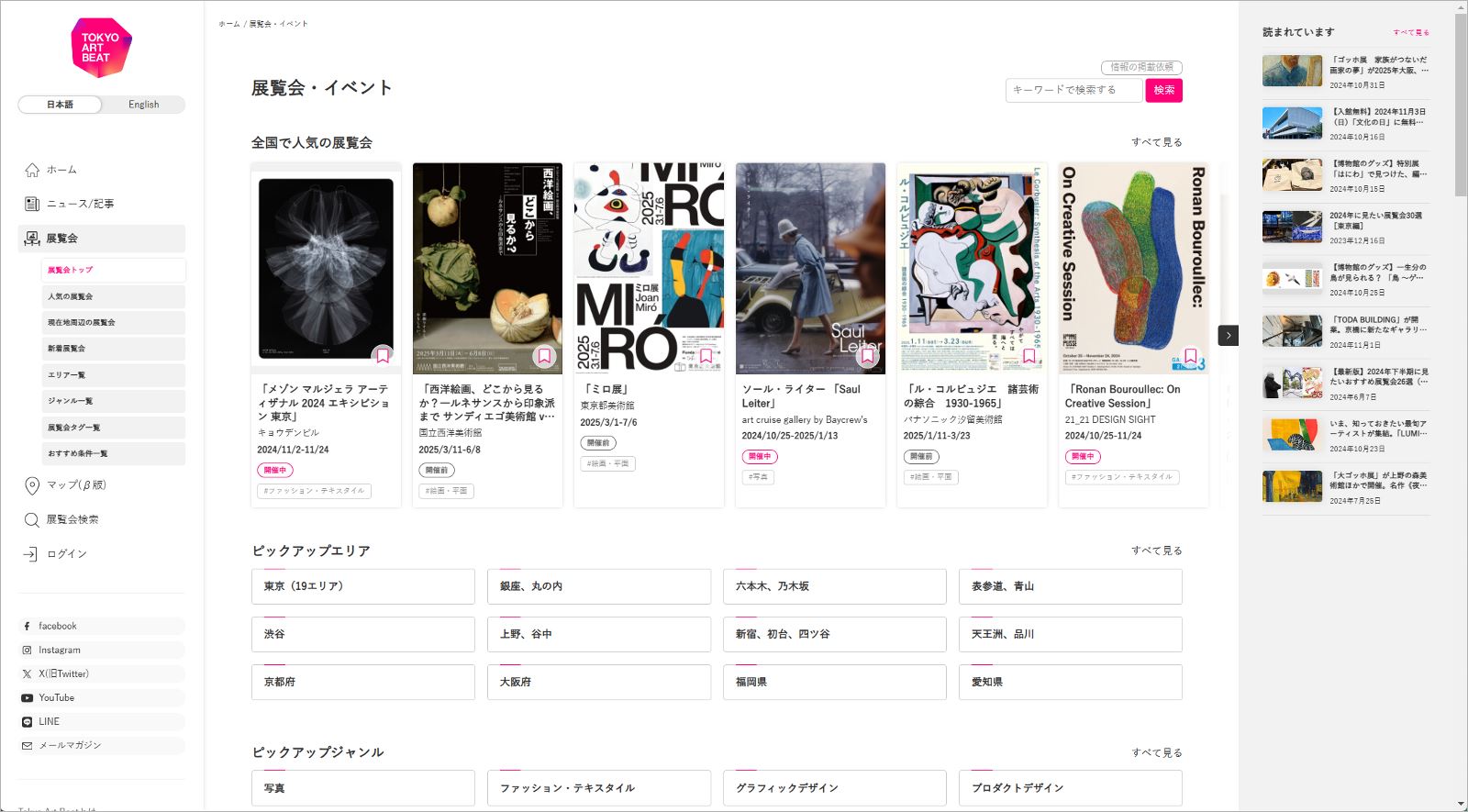The width and height of the screenshot is (1468, 812).
Task: Click the 情報の掲載依頼 button
Action: click(x=1141, y=67)
